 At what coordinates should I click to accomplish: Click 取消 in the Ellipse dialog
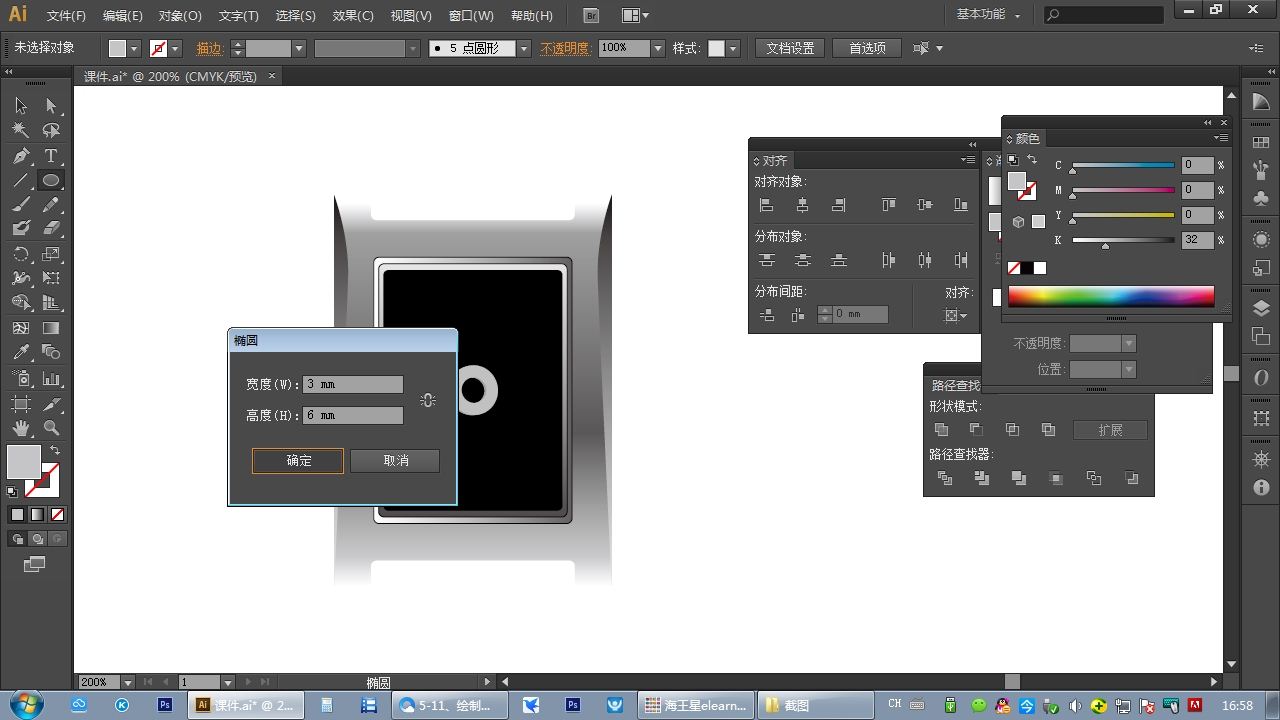[395, 460]
